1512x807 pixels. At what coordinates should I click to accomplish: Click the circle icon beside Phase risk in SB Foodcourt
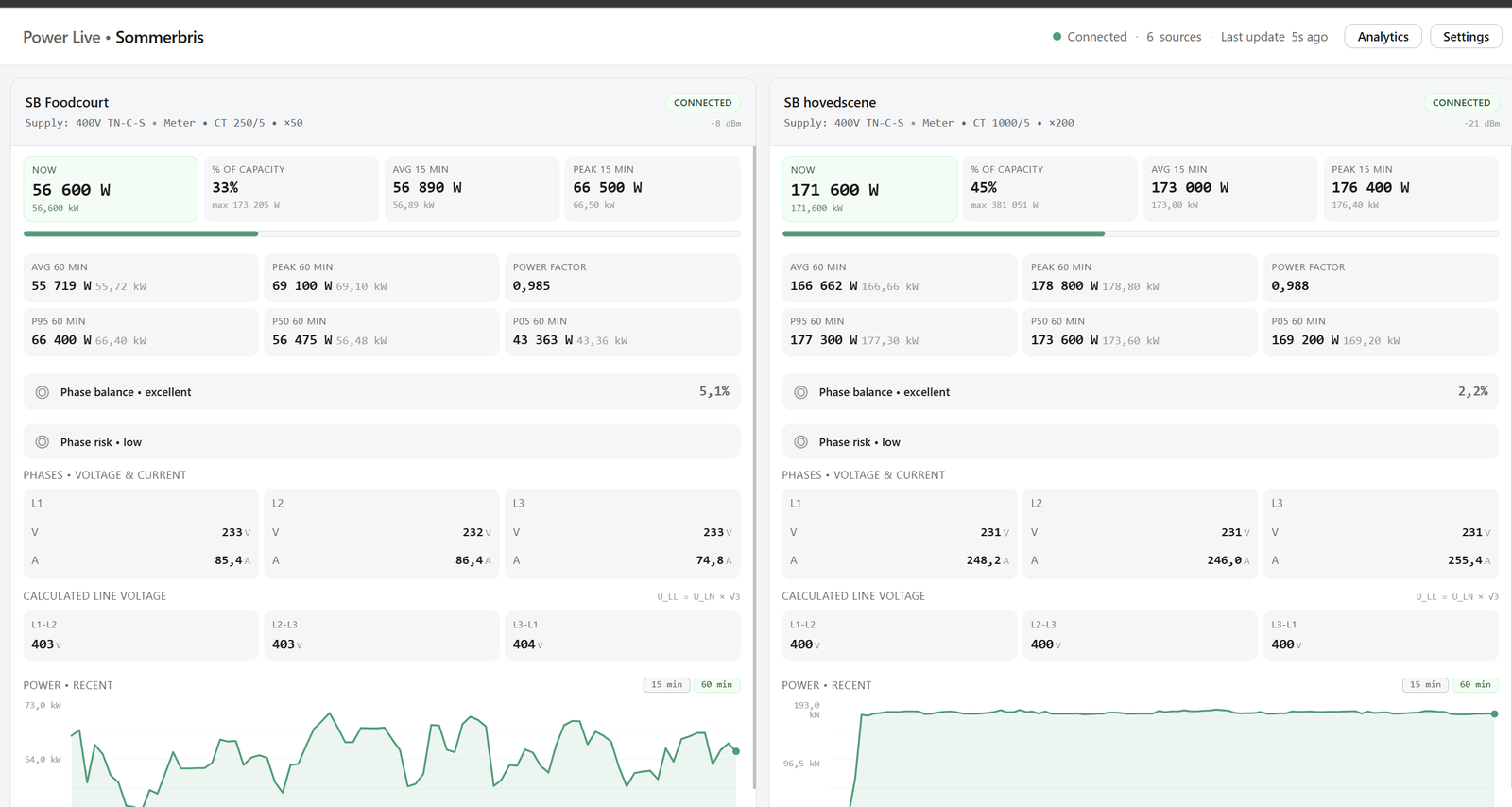click(43, 442)
